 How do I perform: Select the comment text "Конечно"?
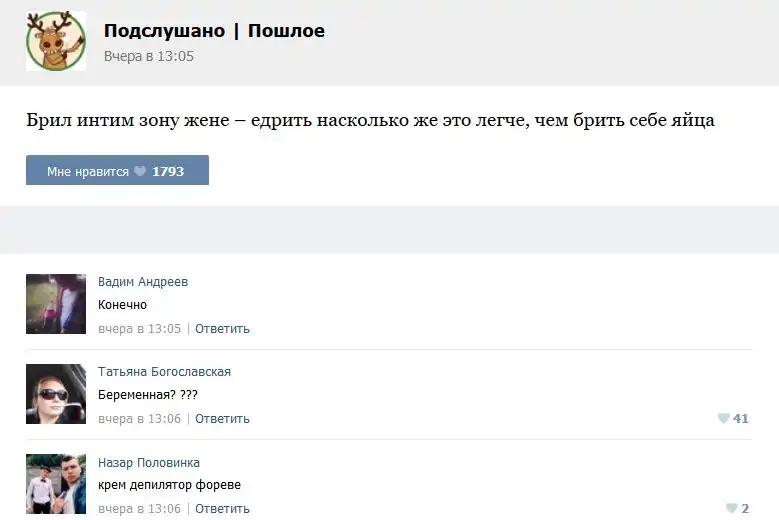(x=122, y=305)
